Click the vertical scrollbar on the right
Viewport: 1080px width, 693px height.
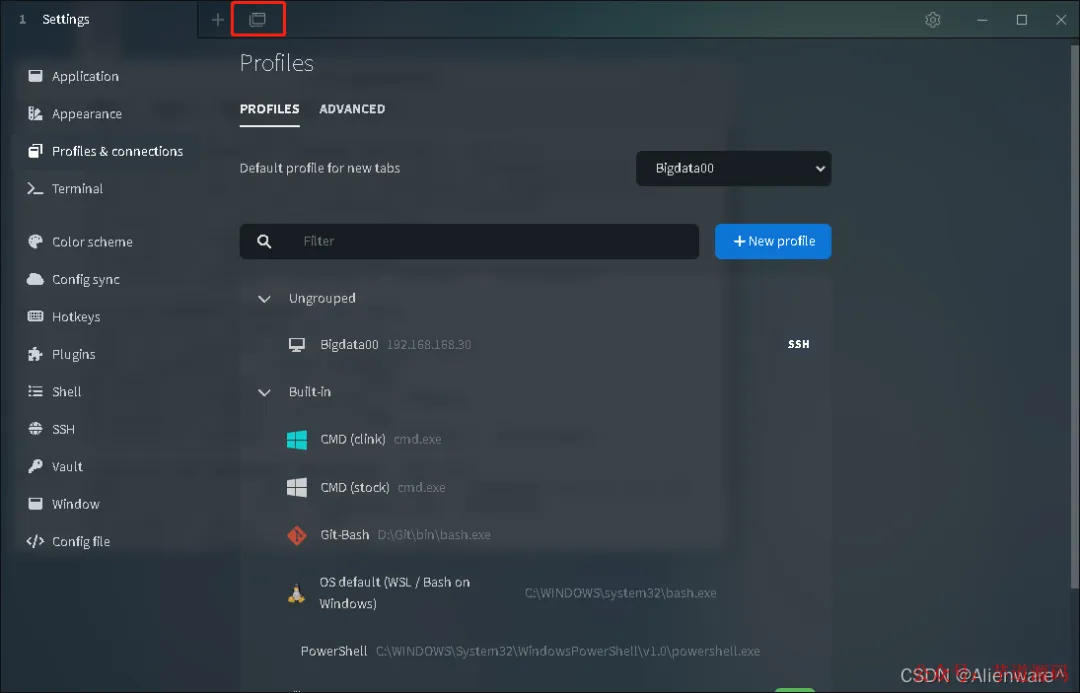point(1075,316)
